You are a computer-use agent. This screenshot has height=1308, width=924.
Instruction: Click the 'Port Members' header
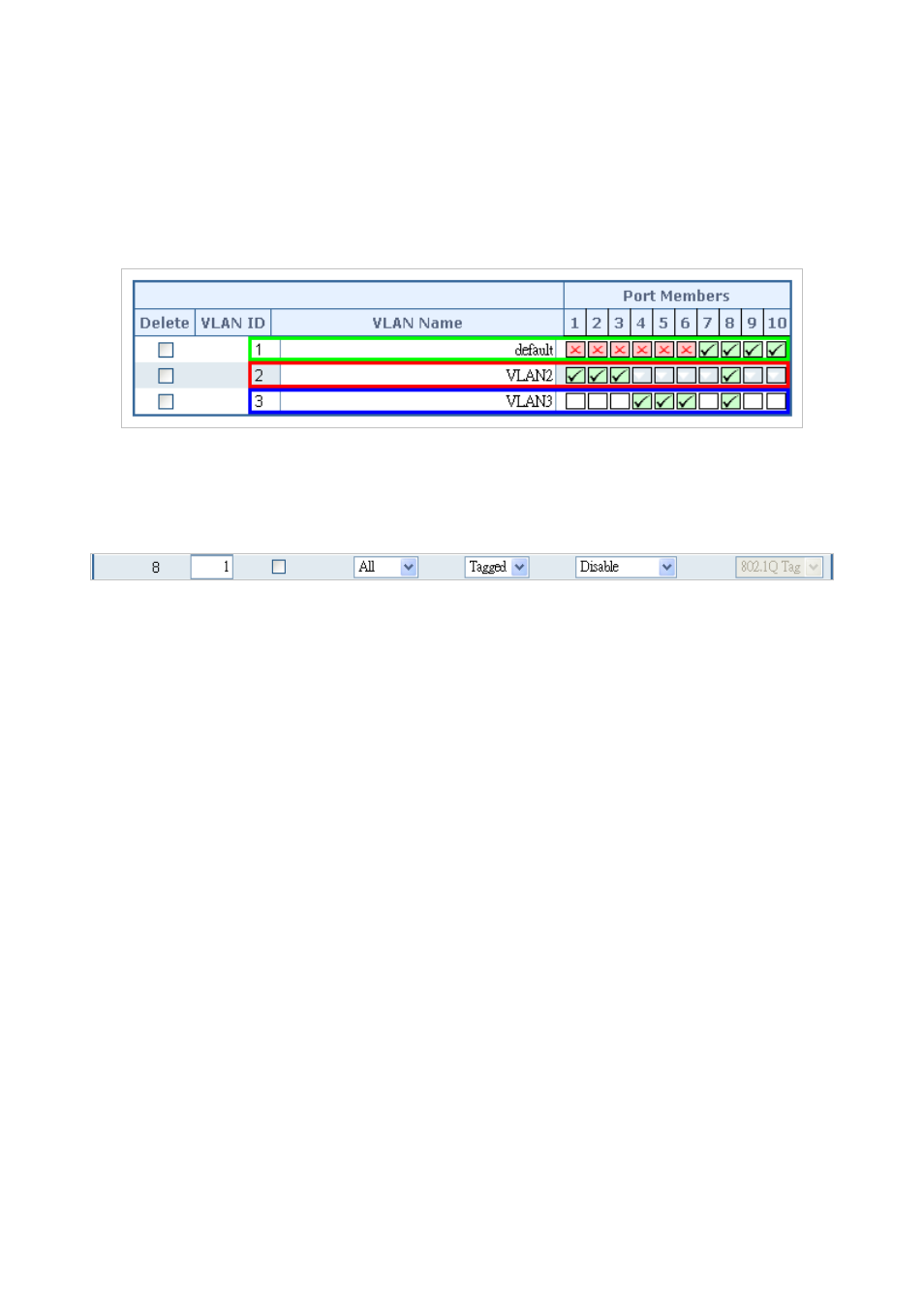pyautogui.click(x=676, y=296)
